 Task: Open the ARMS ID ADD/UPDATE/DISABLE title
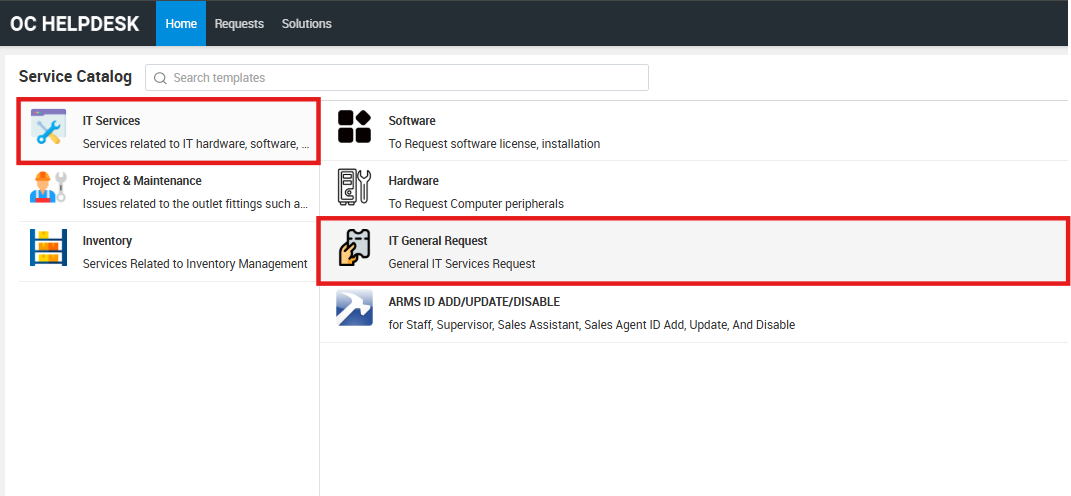point(474,301)
